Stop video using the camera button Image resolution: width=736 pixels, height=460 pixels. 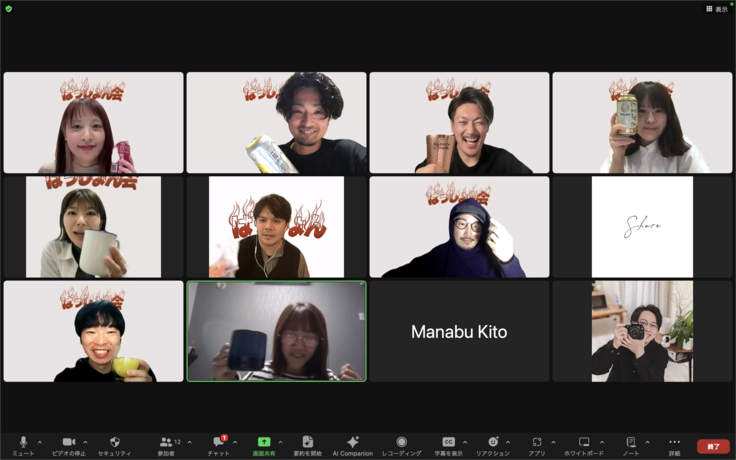(69, 443)
